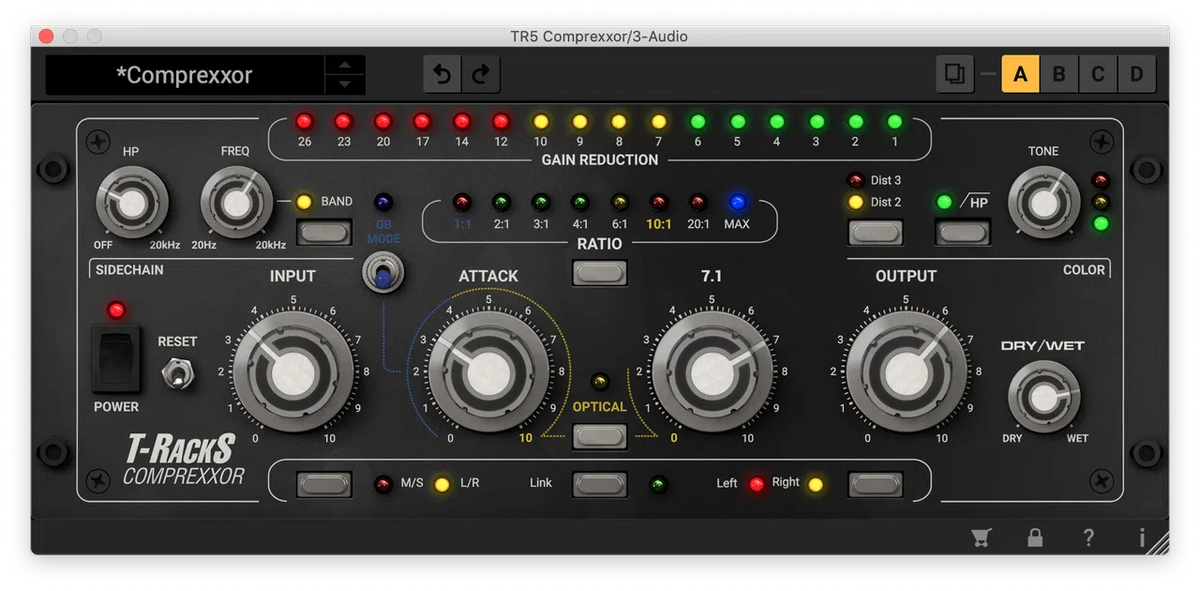Select snapshot D tab
This screenshot has width=1200, height=591.
click(1137, 73)
